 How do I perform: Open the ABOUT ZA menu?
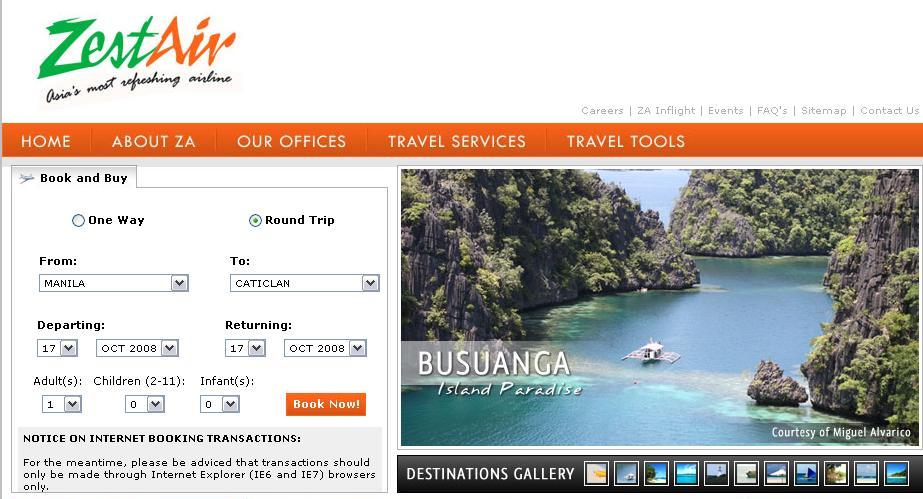(x=154, y=141)
